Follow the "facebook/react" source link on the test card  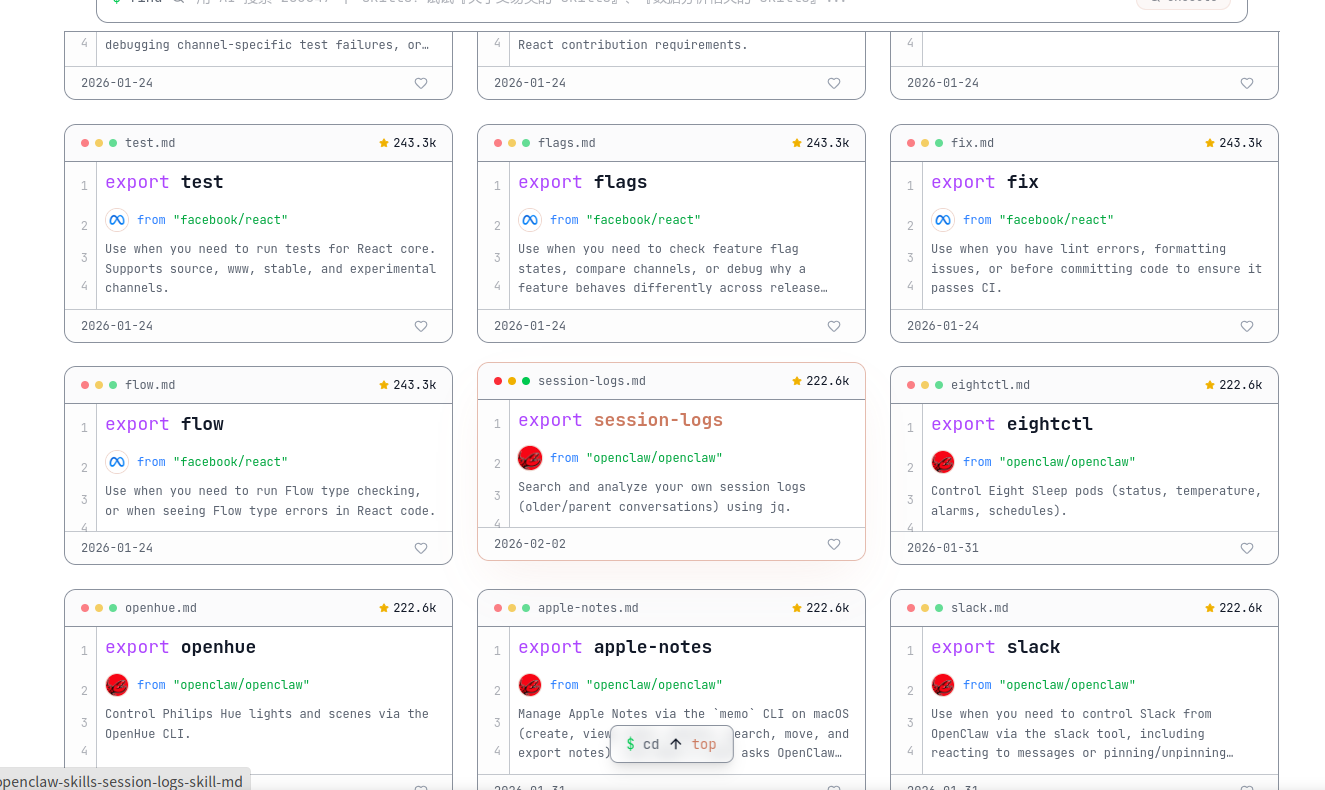230,220
